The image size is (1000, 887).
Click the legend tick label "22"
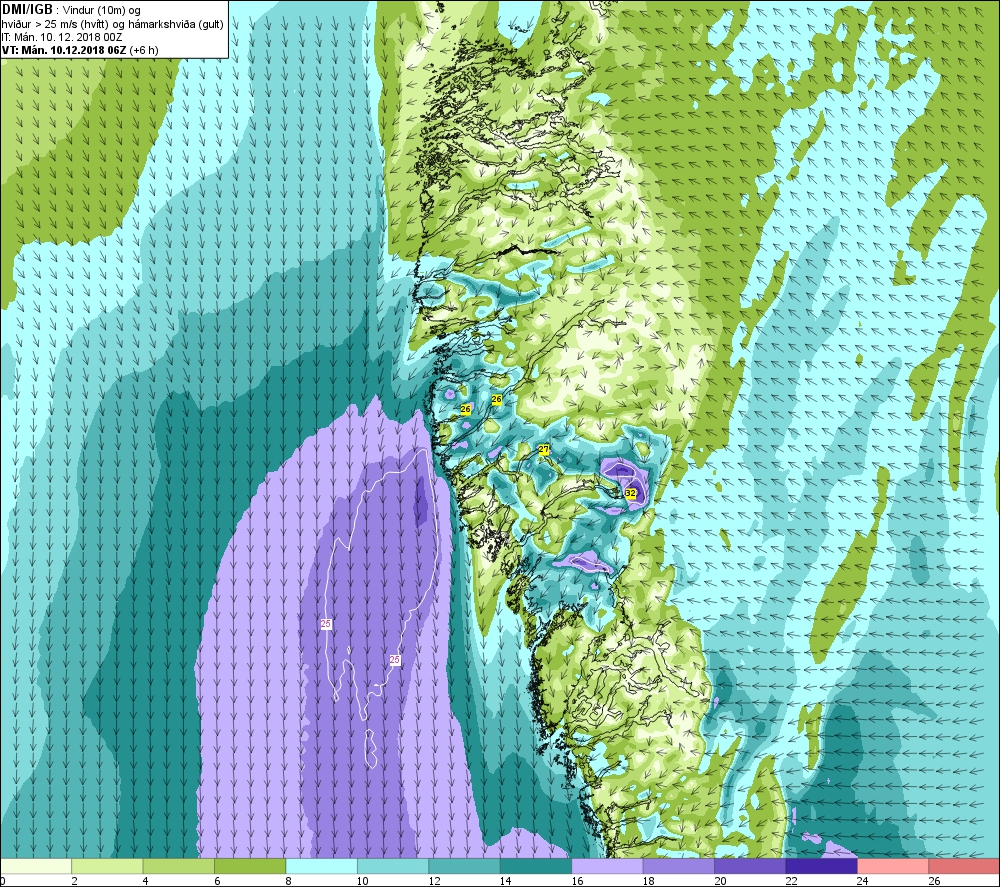tap(791, 881)
